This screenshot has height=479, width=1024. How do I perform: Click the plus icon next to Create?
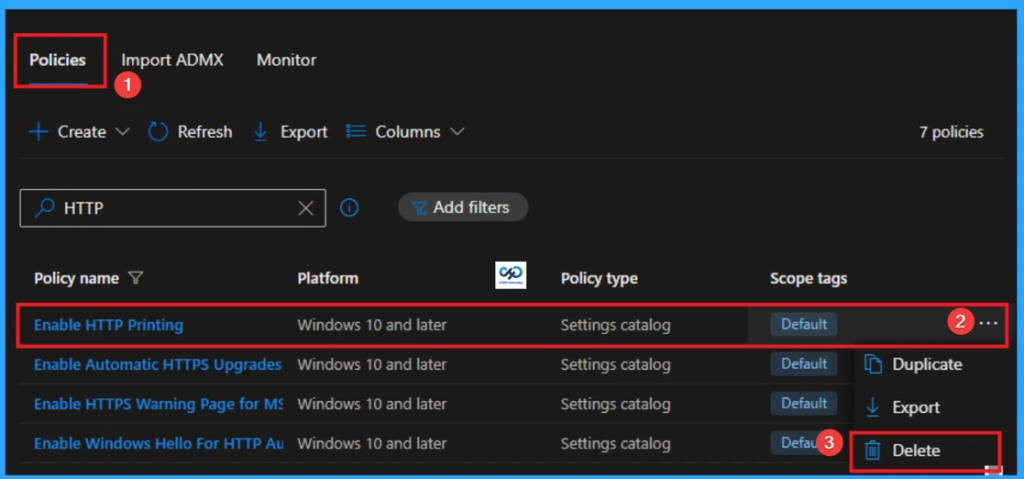39,132
